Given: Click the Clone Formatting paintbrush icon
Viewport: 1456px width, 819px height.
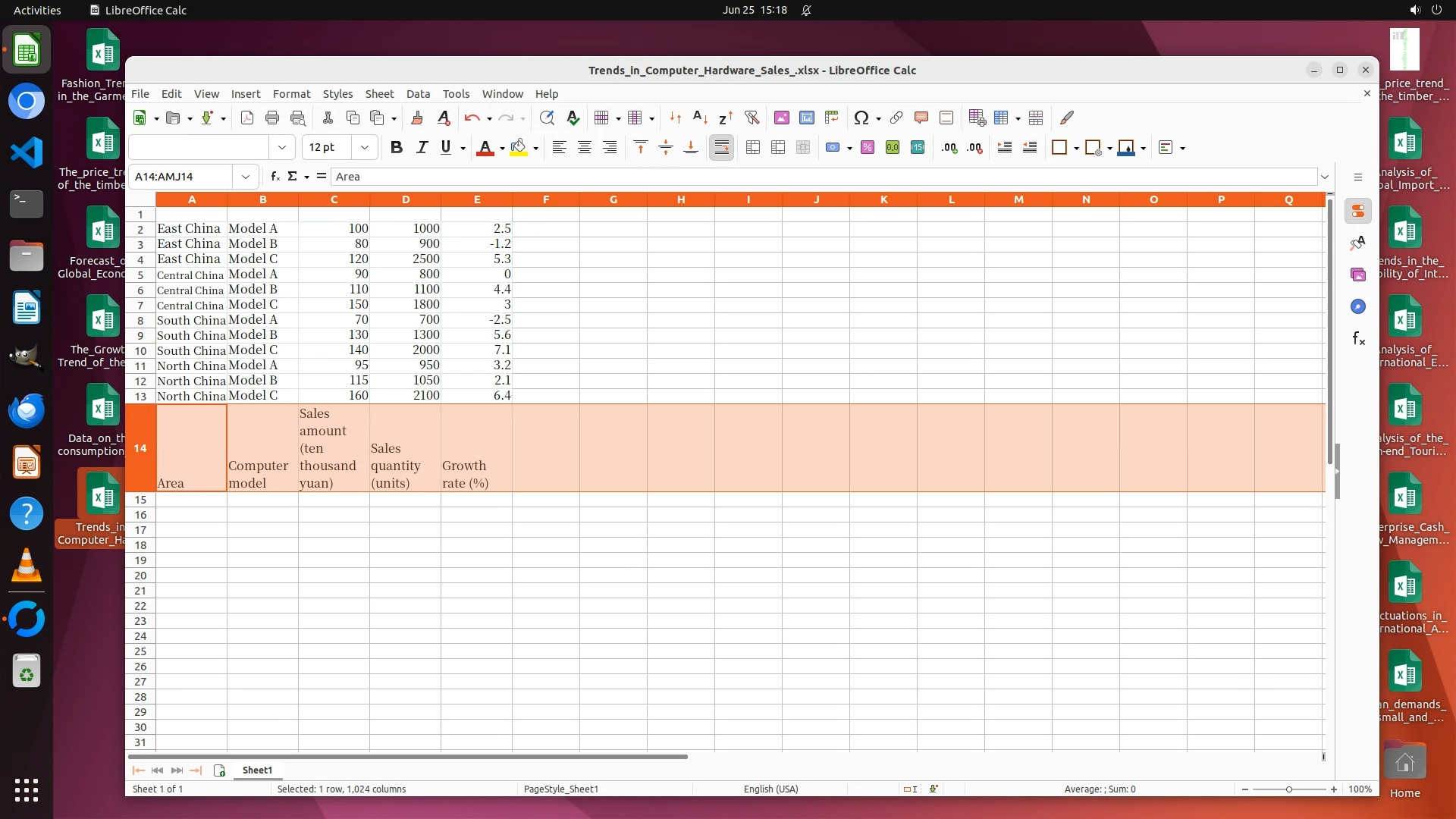Looking at the screenshot, I should point(417,118).
